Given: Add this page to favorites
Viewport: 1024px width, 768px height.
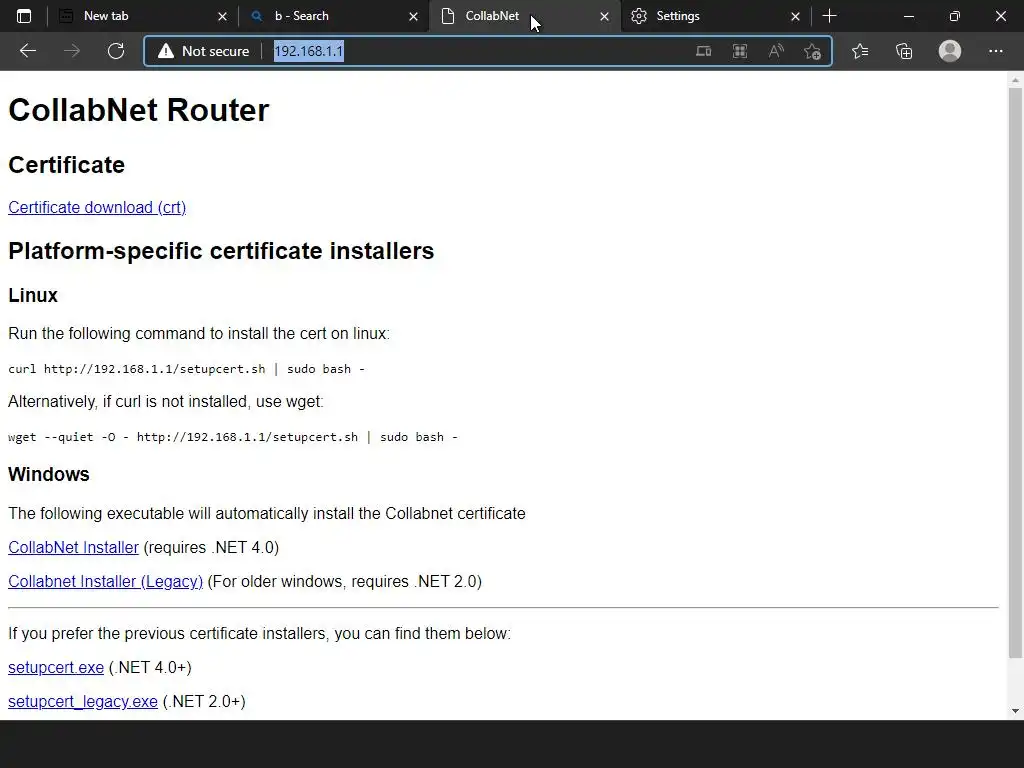Looking at the screenshot, I should [x=812, y=51].
